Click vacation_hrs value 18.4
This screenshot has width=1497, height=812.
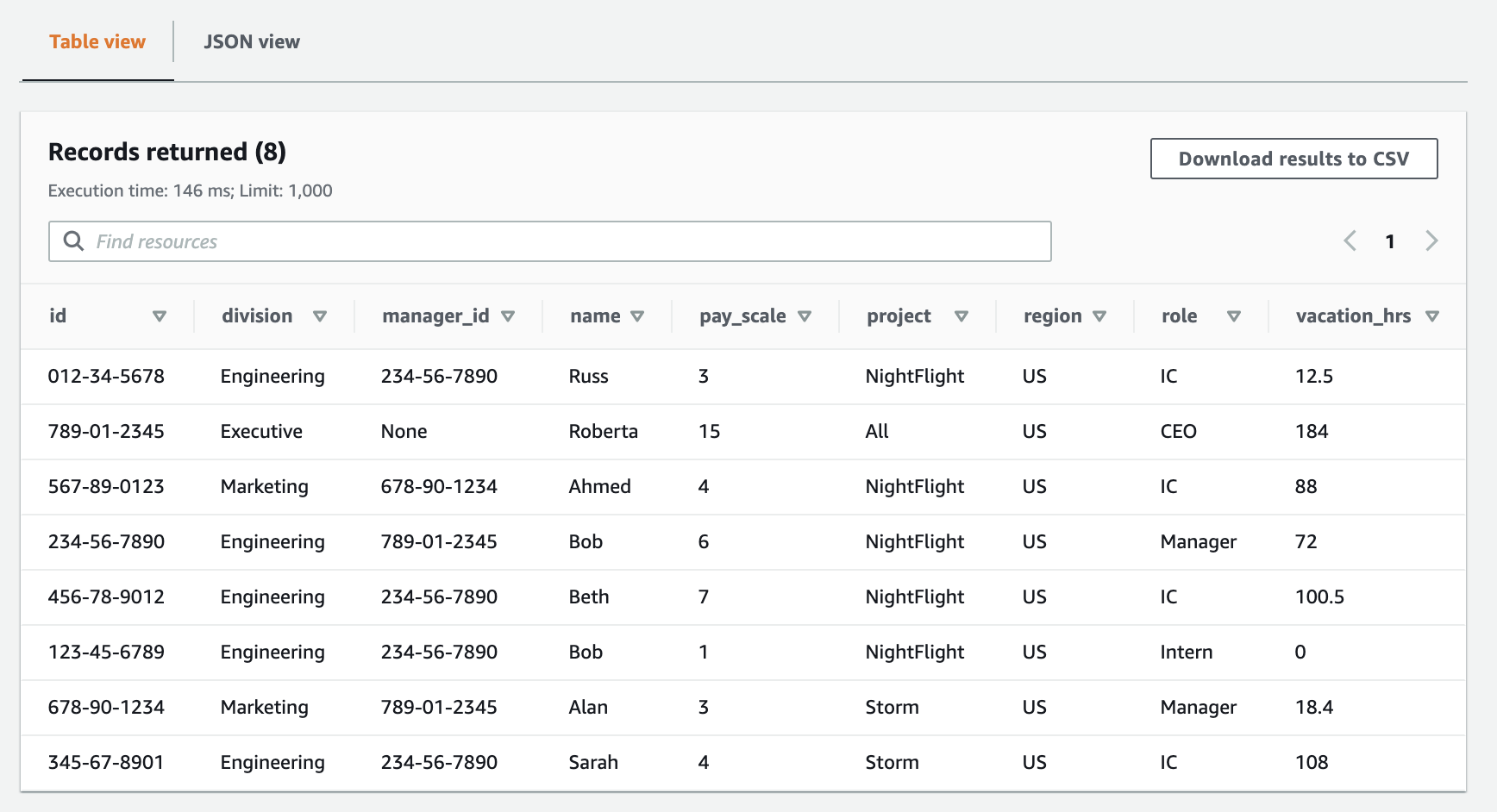pos(1314,707)
